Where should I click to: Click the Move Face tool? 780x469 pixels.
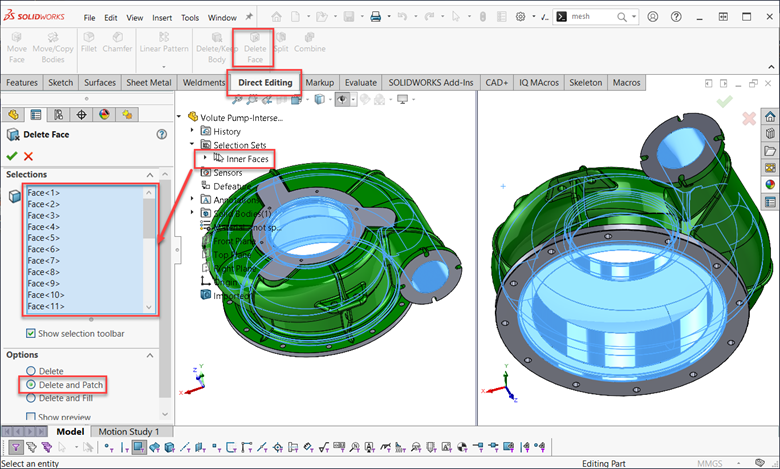16,48
